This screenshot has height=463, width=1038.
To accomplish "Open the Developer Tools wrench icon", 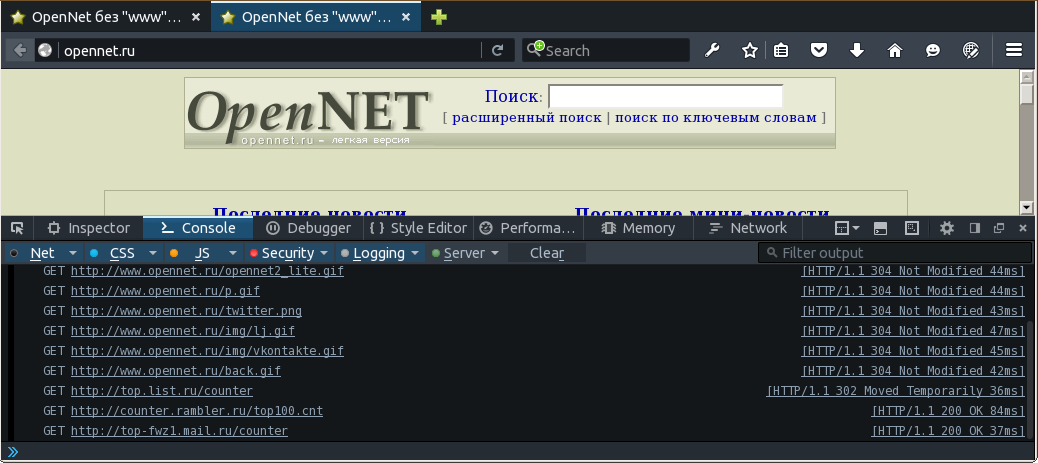I will click(x=713, y=50).
